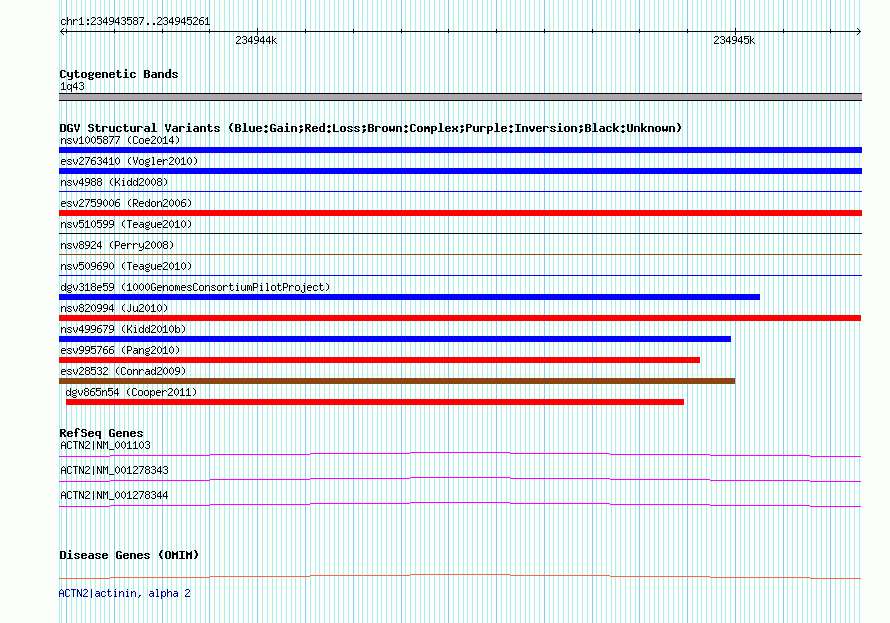The image size is (890, 623).
Task: Select the Disease Genes (OMIM) track heading
Action: [x=129, y=555]
